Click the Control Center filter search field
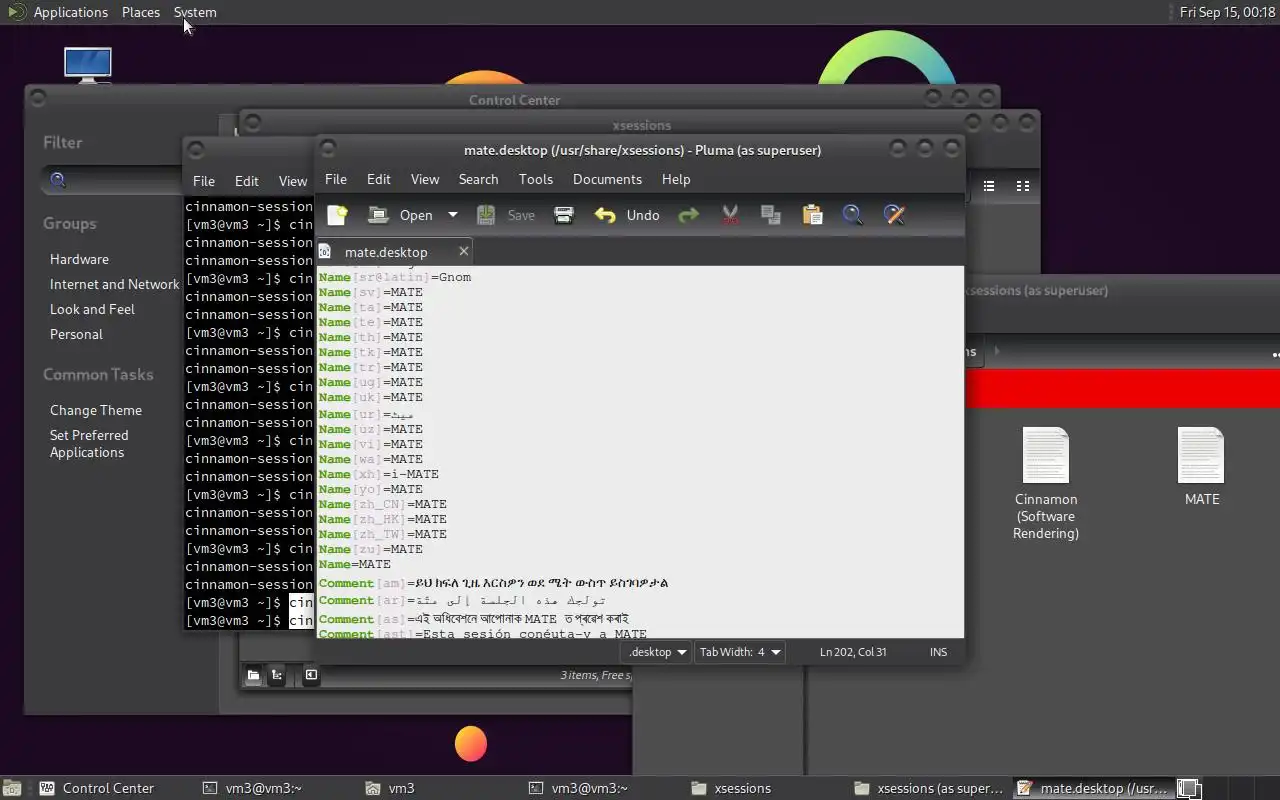Screen dimensions: 1280x800 [x=112, y=181]
